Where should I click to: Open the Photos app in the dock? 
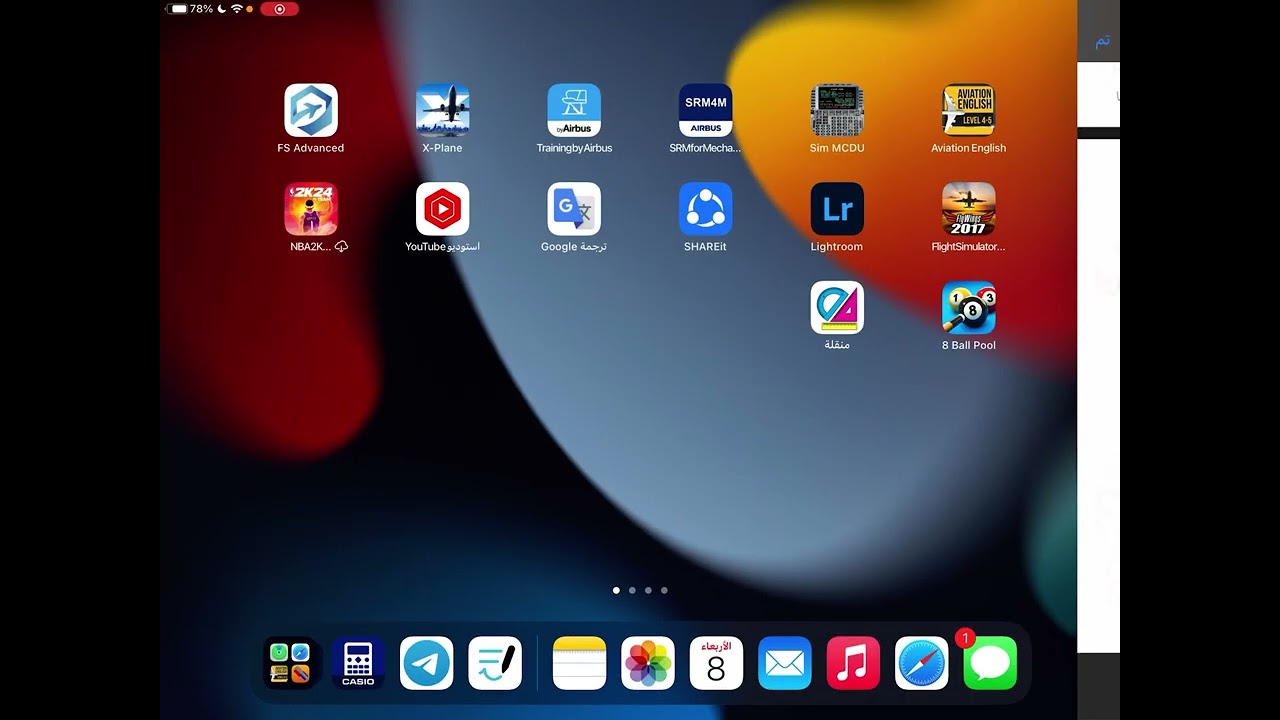[x=648, y=663]
